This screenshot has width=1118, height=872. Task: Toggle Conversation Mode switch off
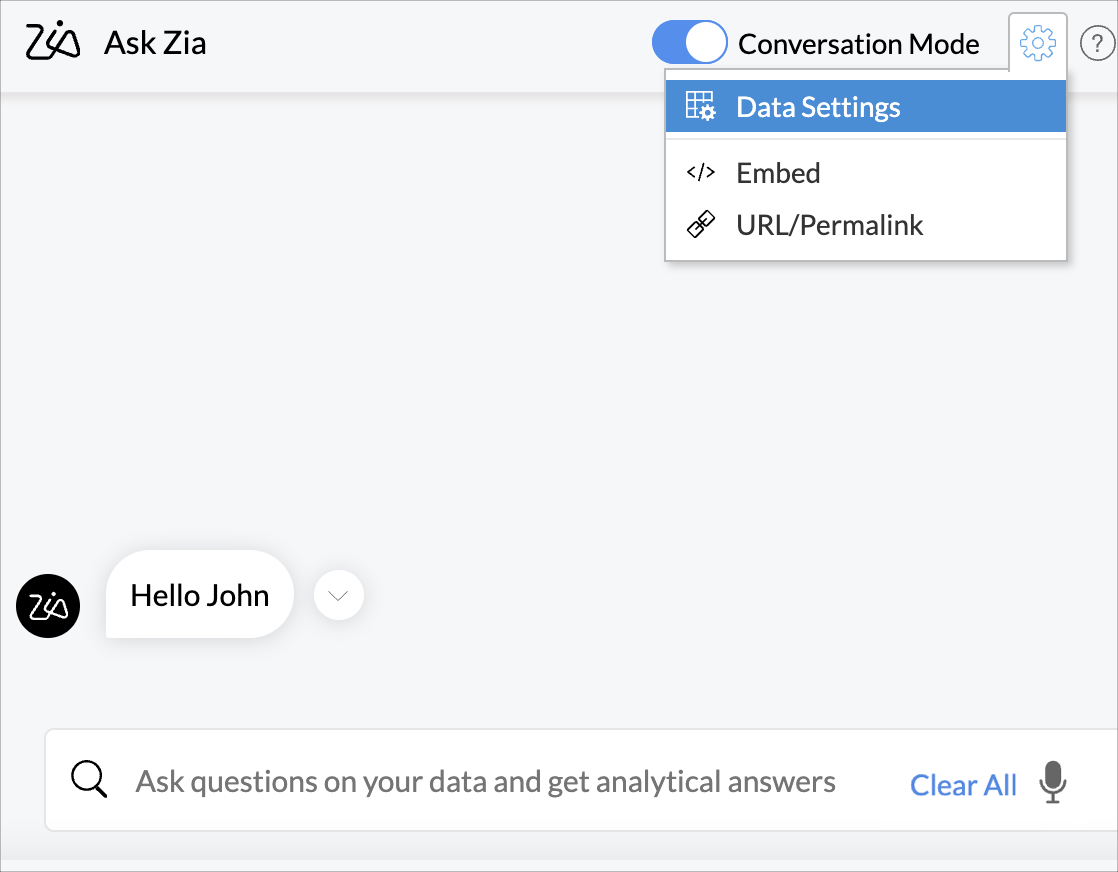(x=689, y=43)
